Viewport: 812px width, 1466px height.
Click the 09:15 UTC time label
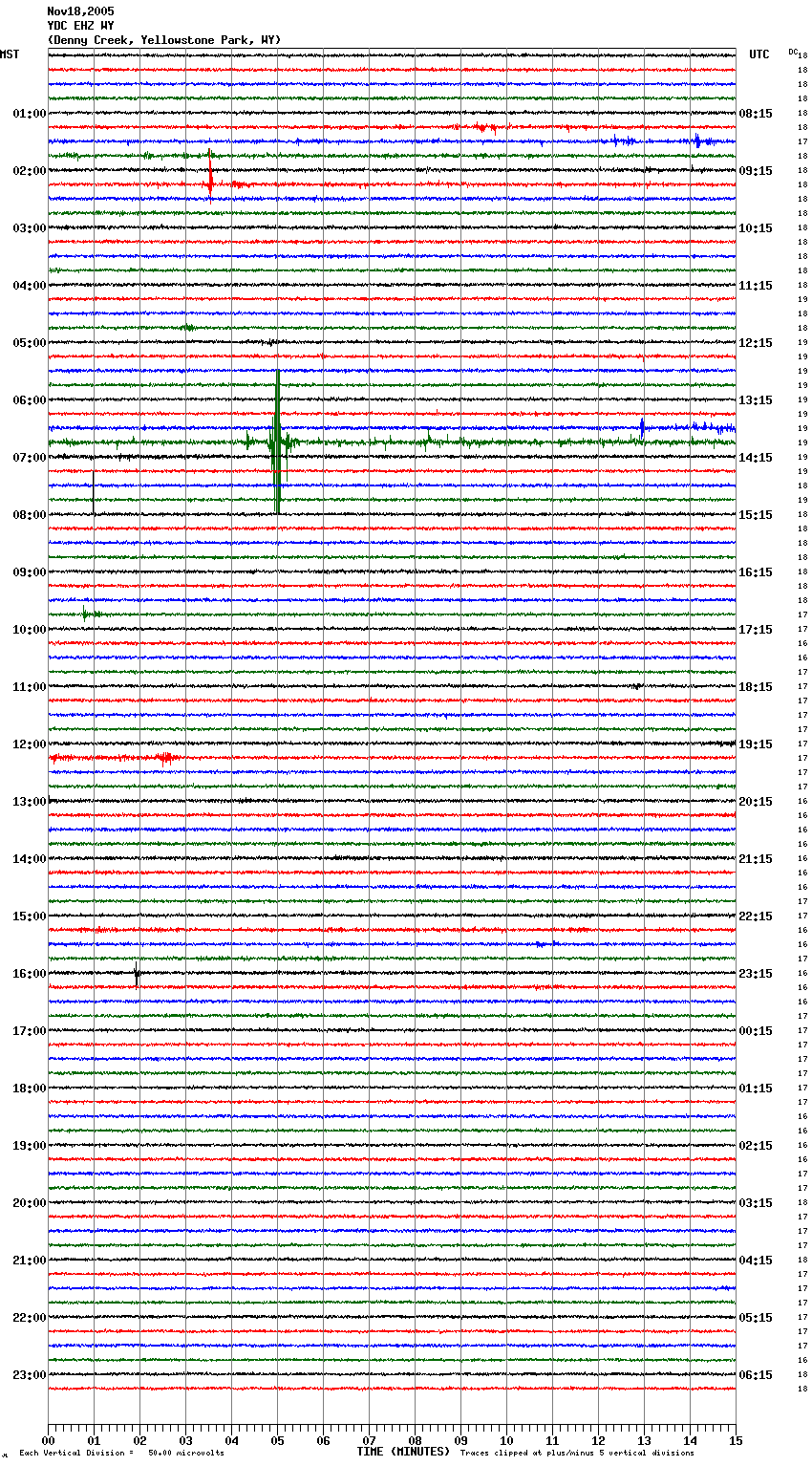[756, 171]
